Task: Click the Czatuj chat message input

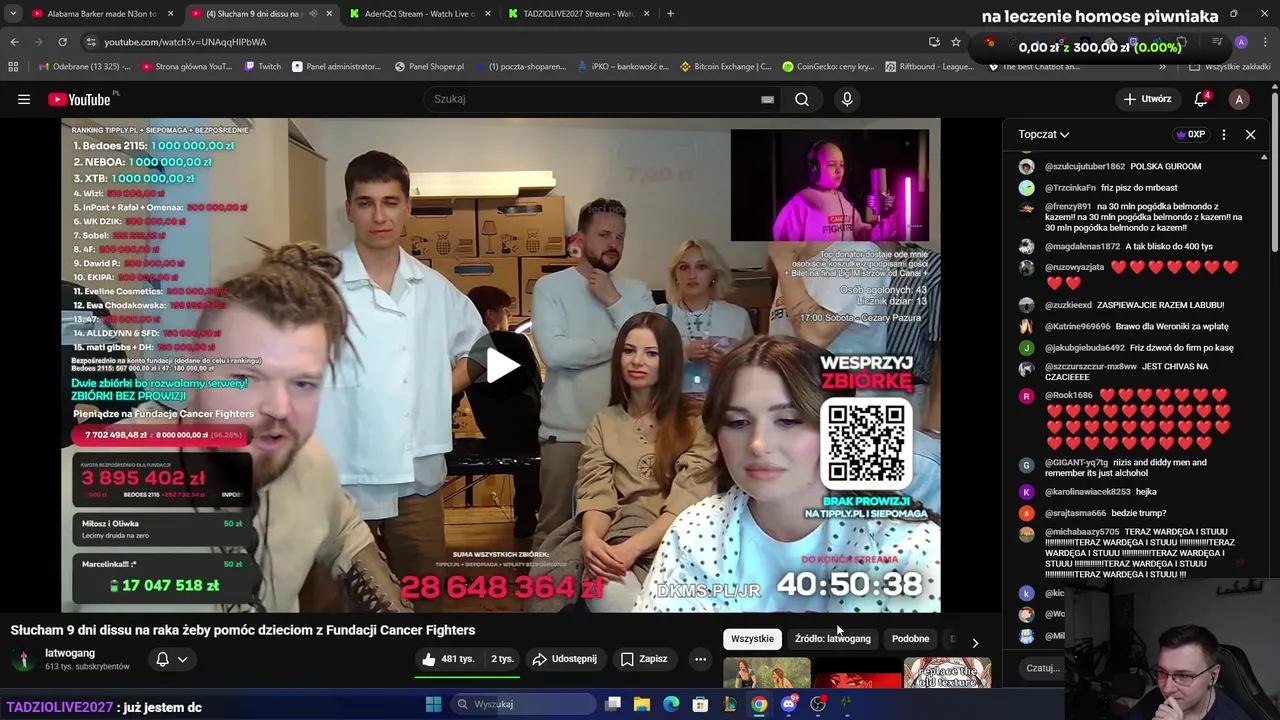Action: [x=1043, y=668]
